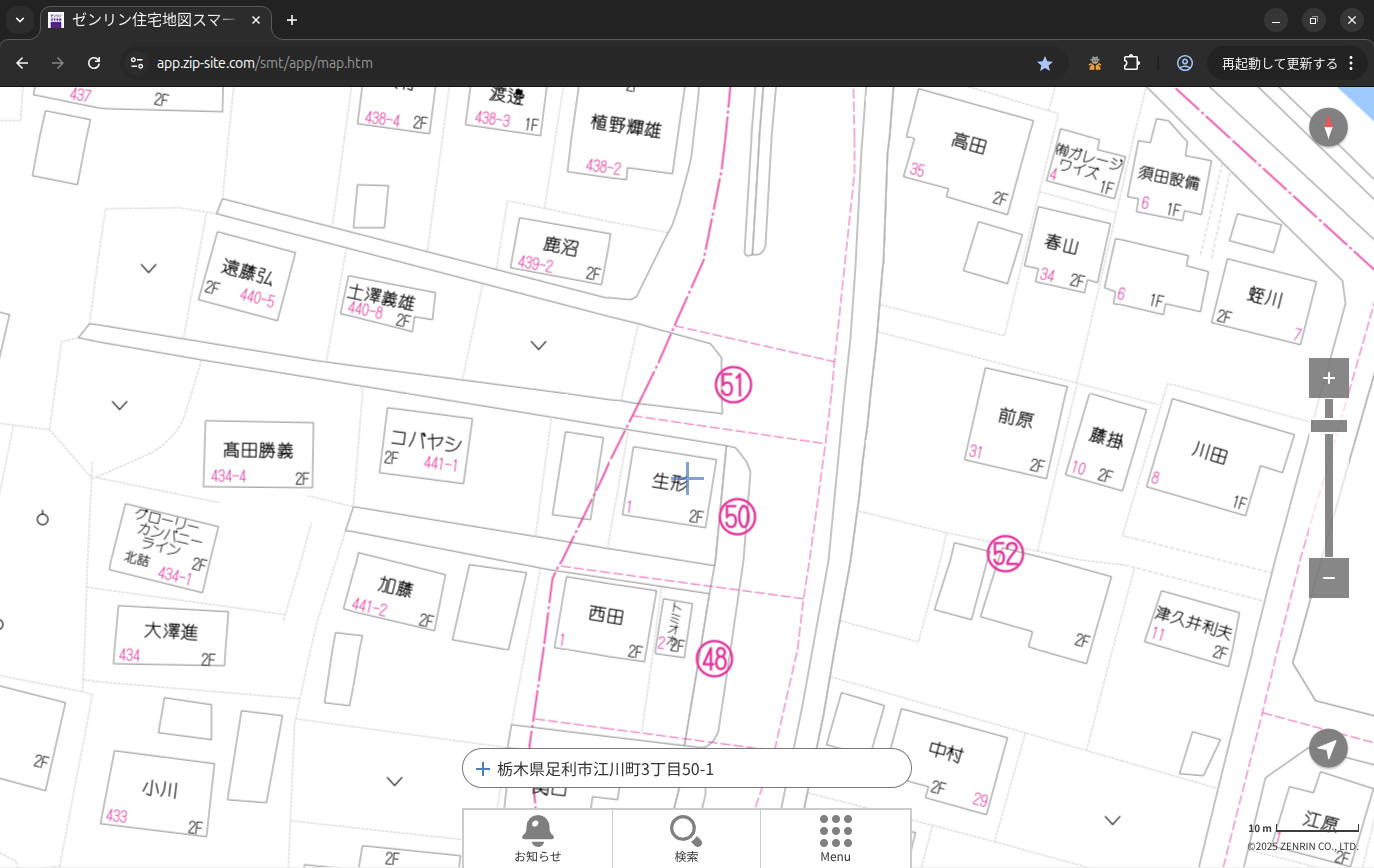Screen dimensions: 1374x868
Task: Click the 加藤 building label
Action: [x=395, y=586]
